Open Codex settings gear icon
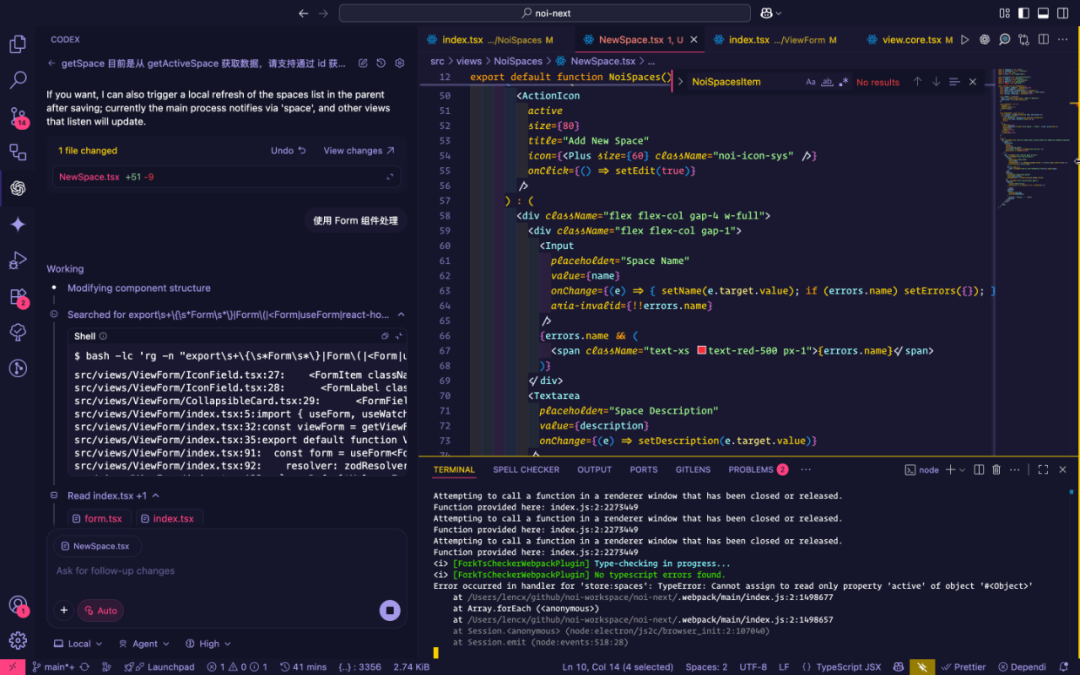1080x675 pixels. [399, 63]
